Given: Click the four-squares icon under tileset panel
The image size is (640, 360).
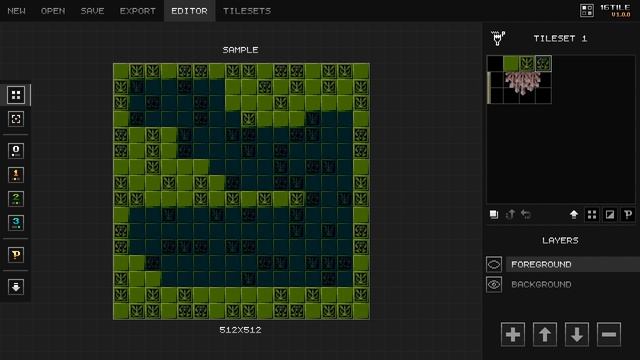Looking at the screenshot, I should click(592, 214).
